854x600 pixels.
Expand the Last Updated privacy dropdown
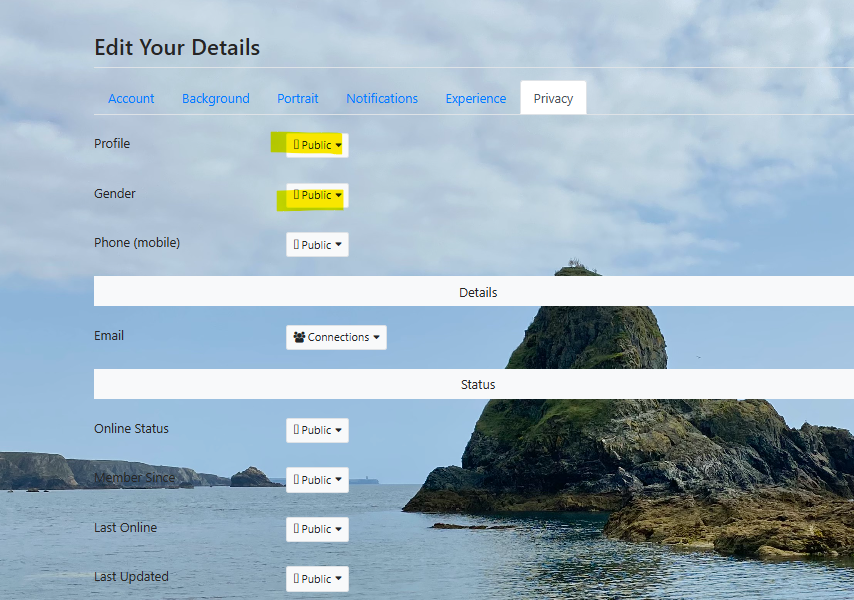click(317, 579)
